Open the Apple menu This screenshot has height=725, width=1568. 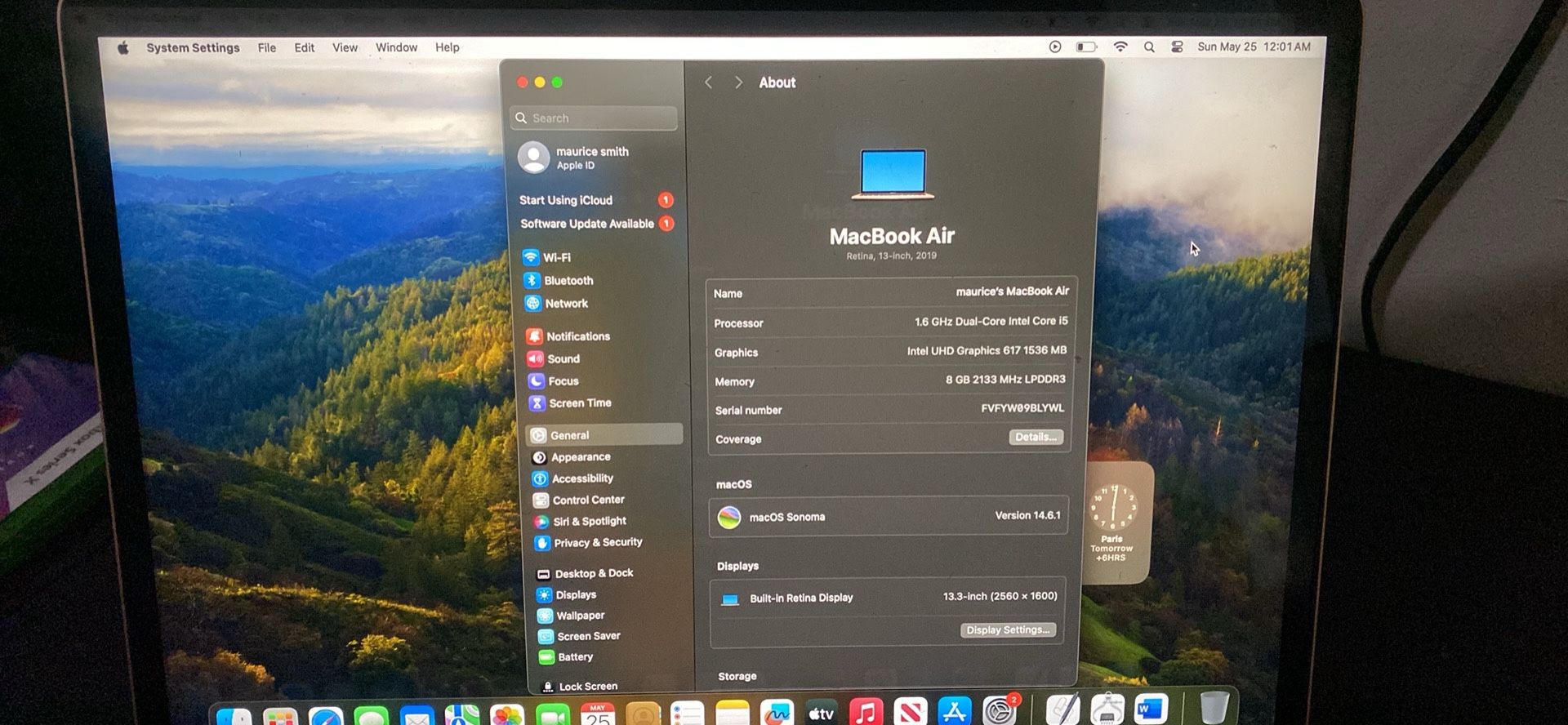click(123, 47)
